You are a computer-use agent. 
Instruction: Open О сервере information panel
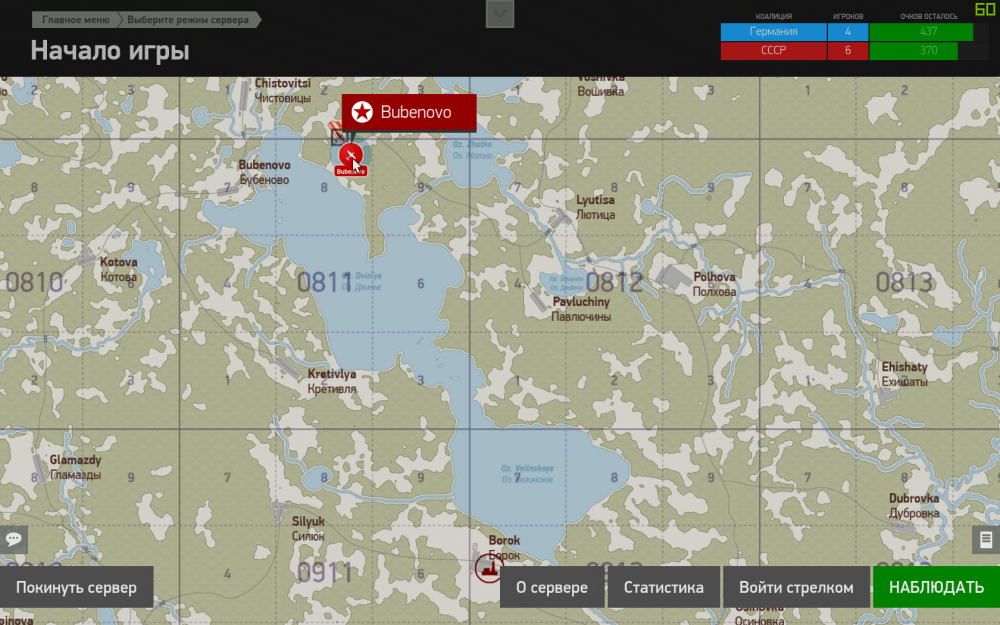click(x=553, y=588)
